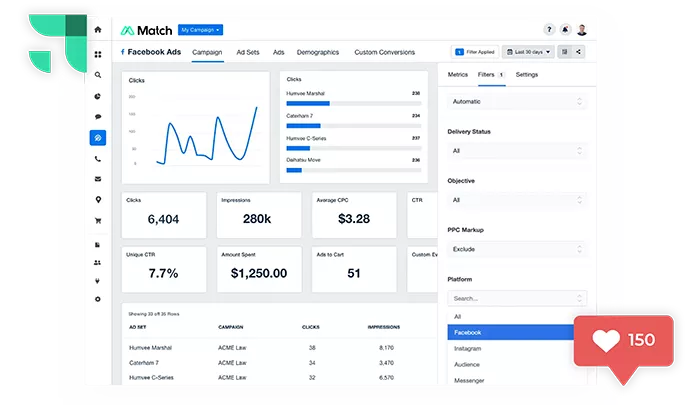Click the phone call tracking icon
Viewport: 700px width, 408px height.
tap(97, 159)
